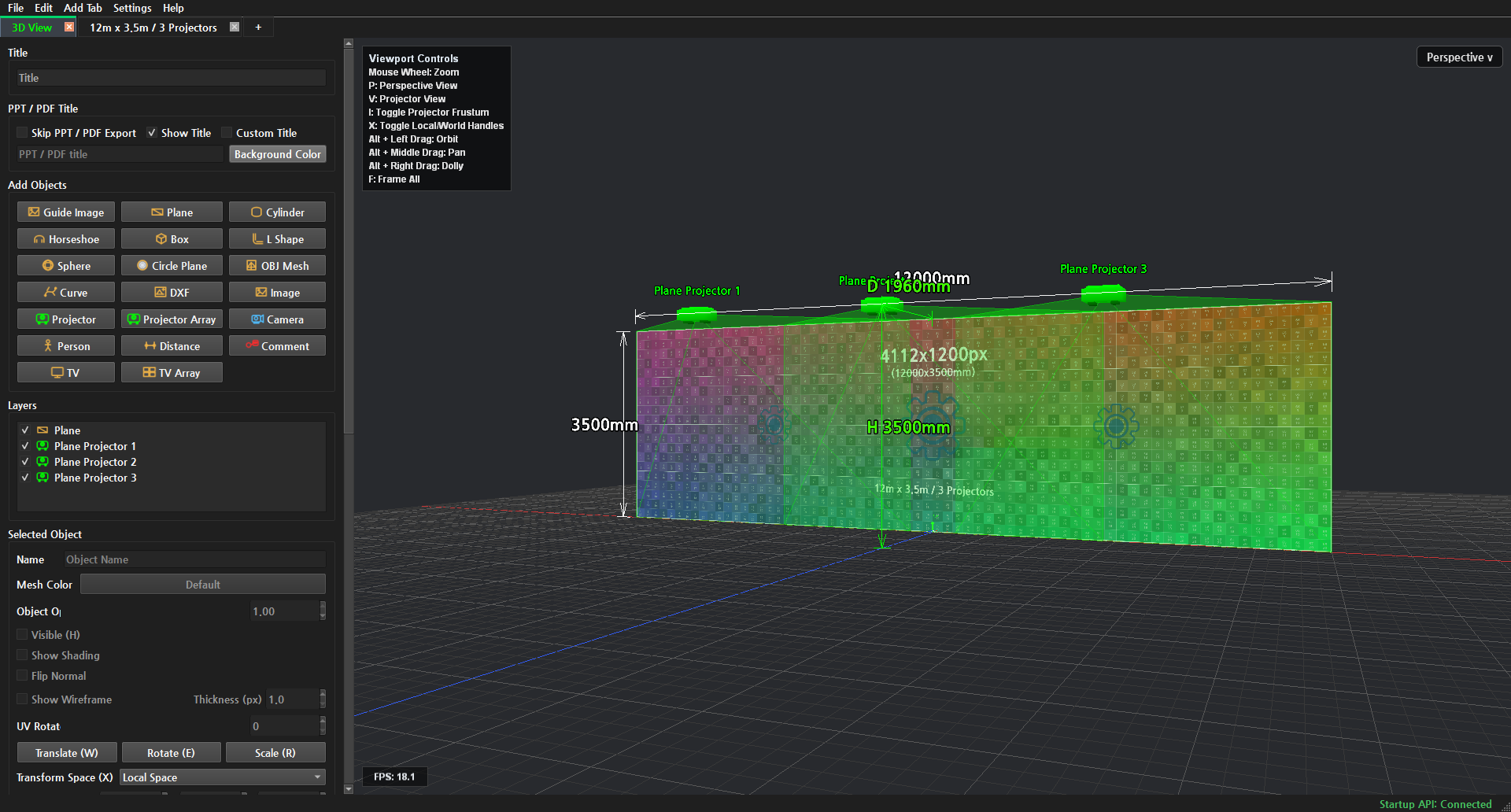The height and width of the screenshot is (812, 1511).
Task: Add a Circle Plane object
Action: click(172, 266)
